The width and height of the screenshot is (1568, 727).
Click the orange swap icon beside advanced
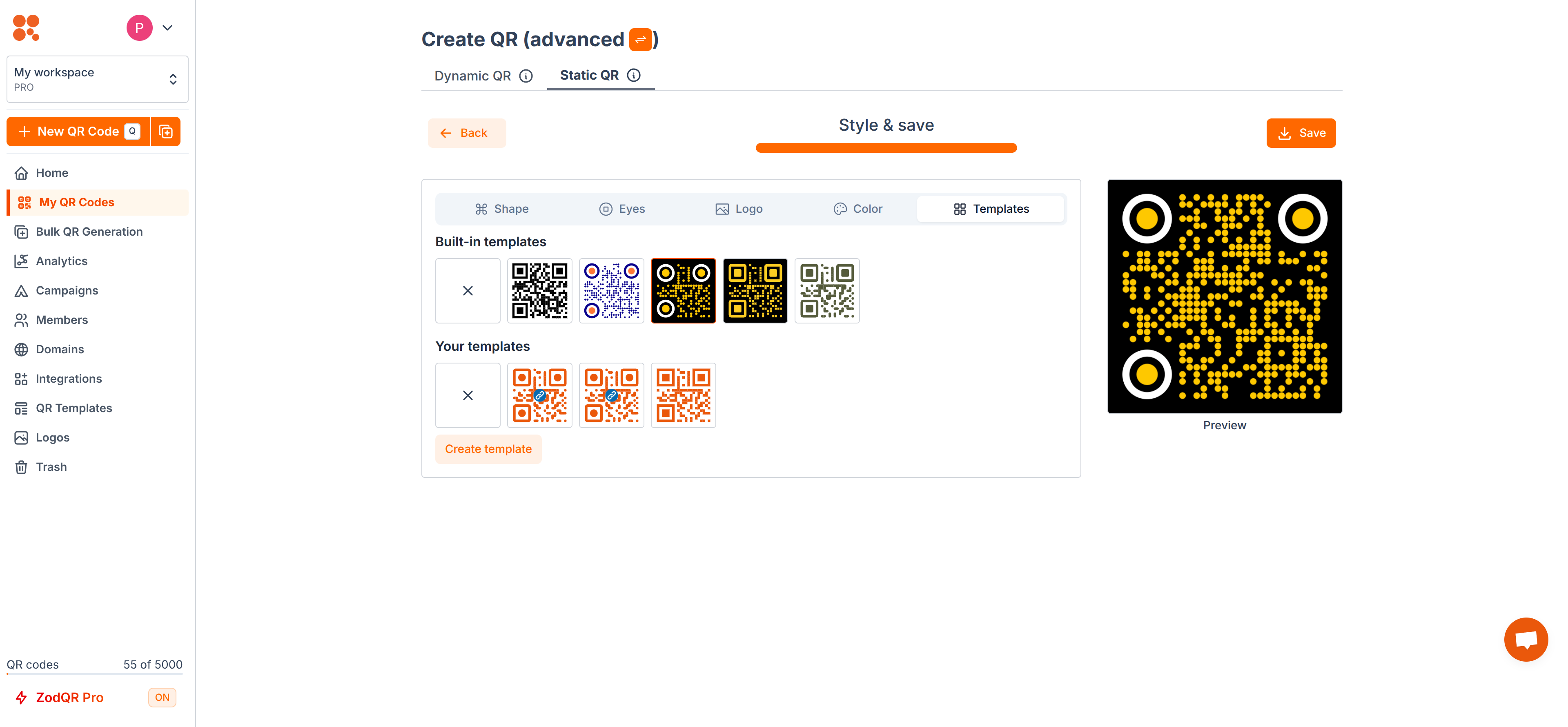(640, 40)
